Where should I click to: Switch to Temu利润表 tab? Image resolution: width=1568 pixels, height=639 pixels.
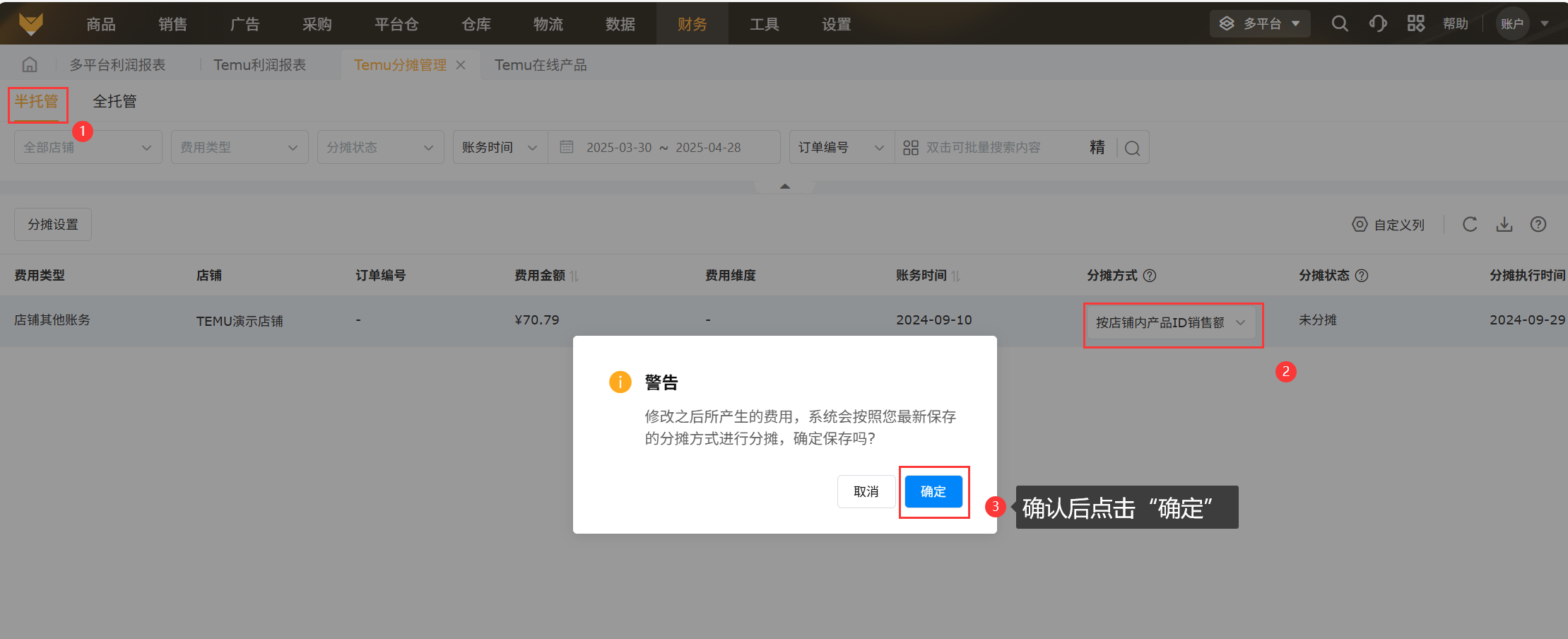pyautogui.click(x=260, y=65)
